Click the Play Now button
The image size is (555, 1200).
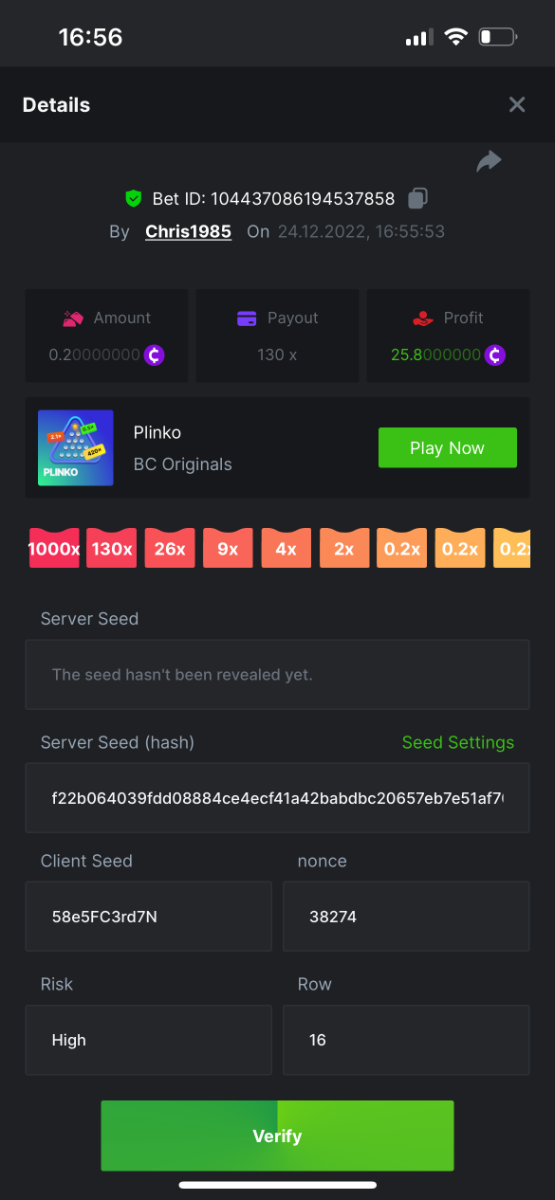pyautogui.click(x=447, y=448)
